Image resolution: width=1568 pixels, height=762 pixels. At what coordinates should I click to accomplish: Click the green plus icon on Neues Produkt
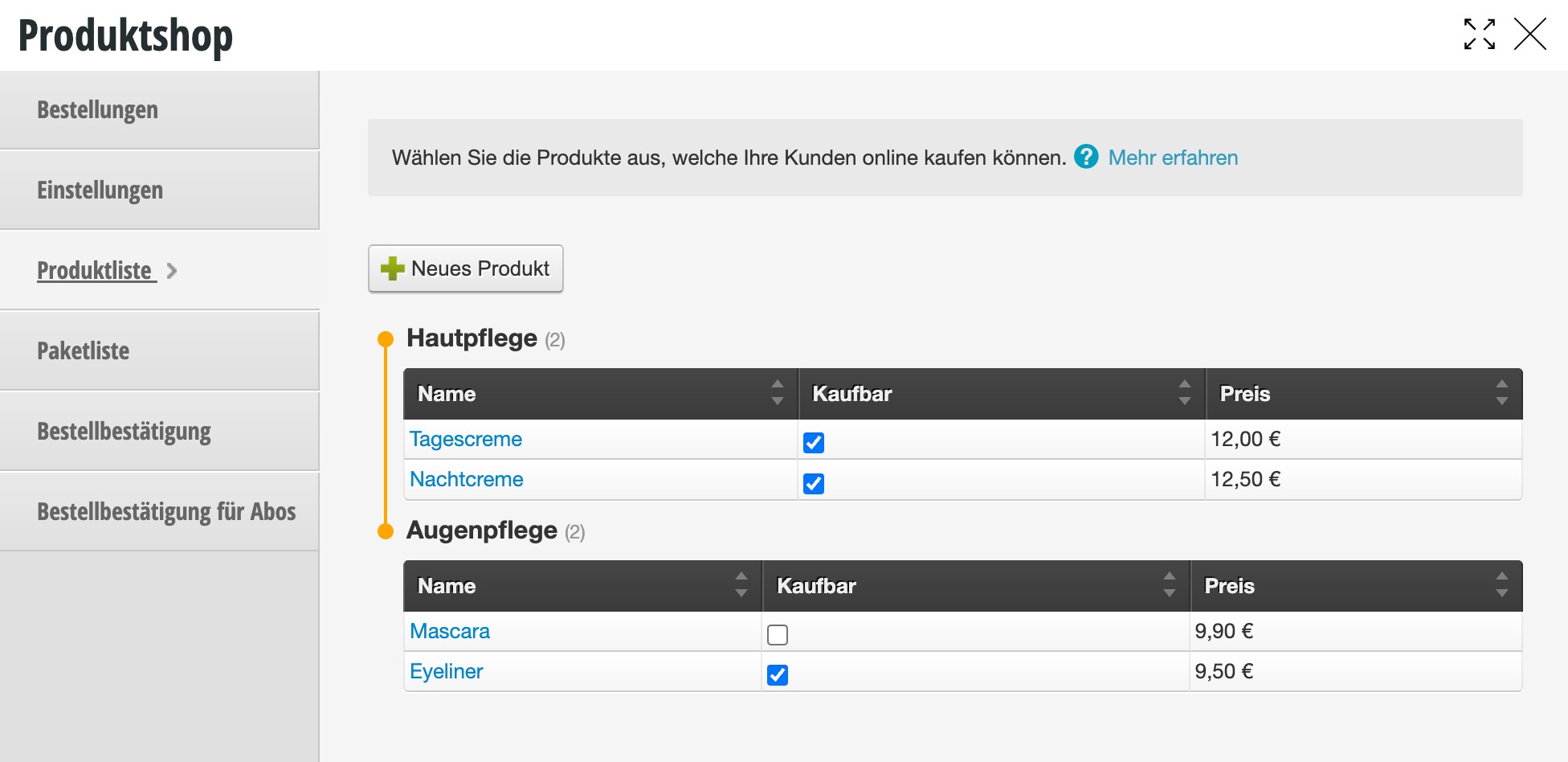coord(392,268)
